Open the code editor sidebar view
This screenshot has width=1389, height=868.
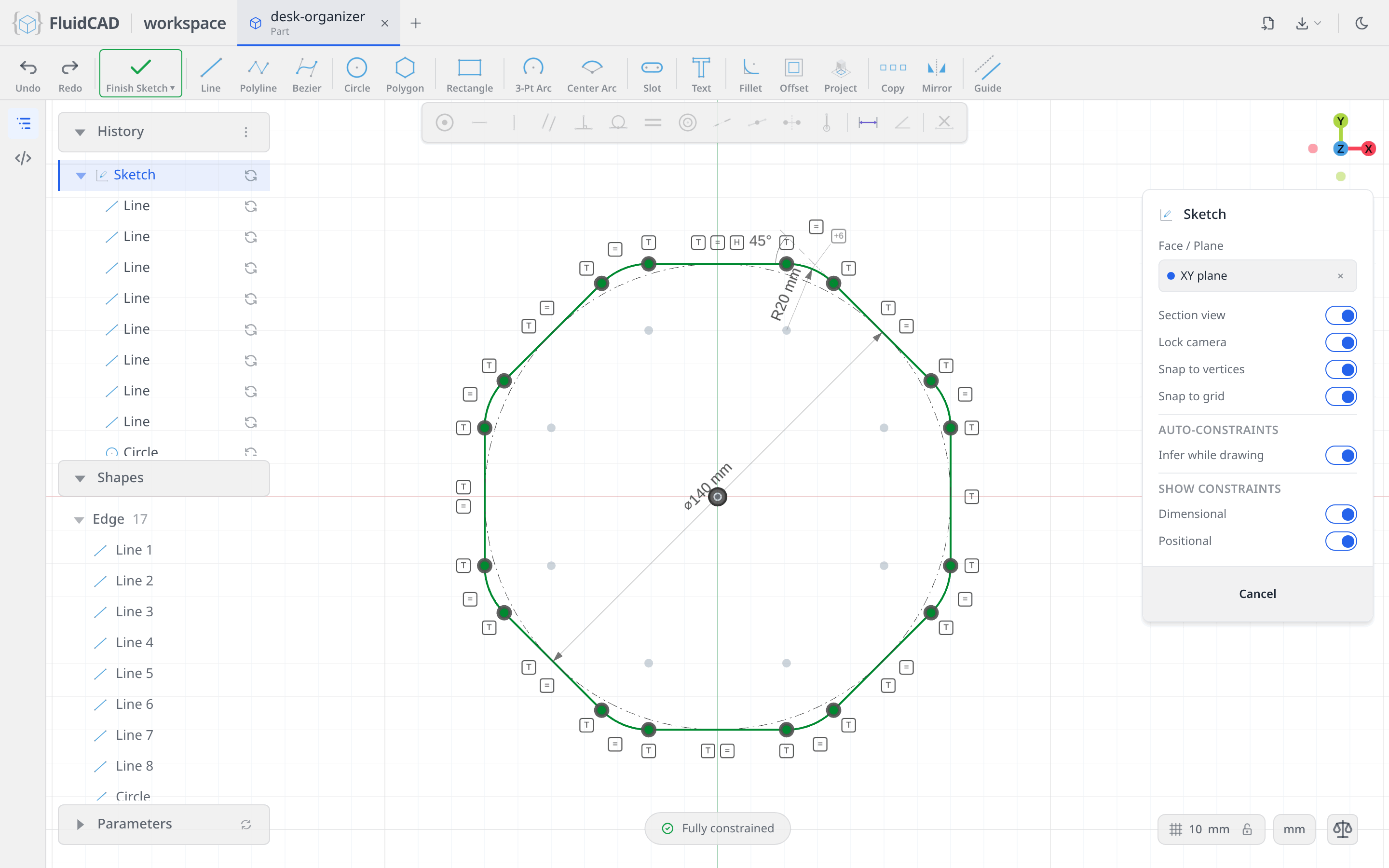click(x=24, y=158)
